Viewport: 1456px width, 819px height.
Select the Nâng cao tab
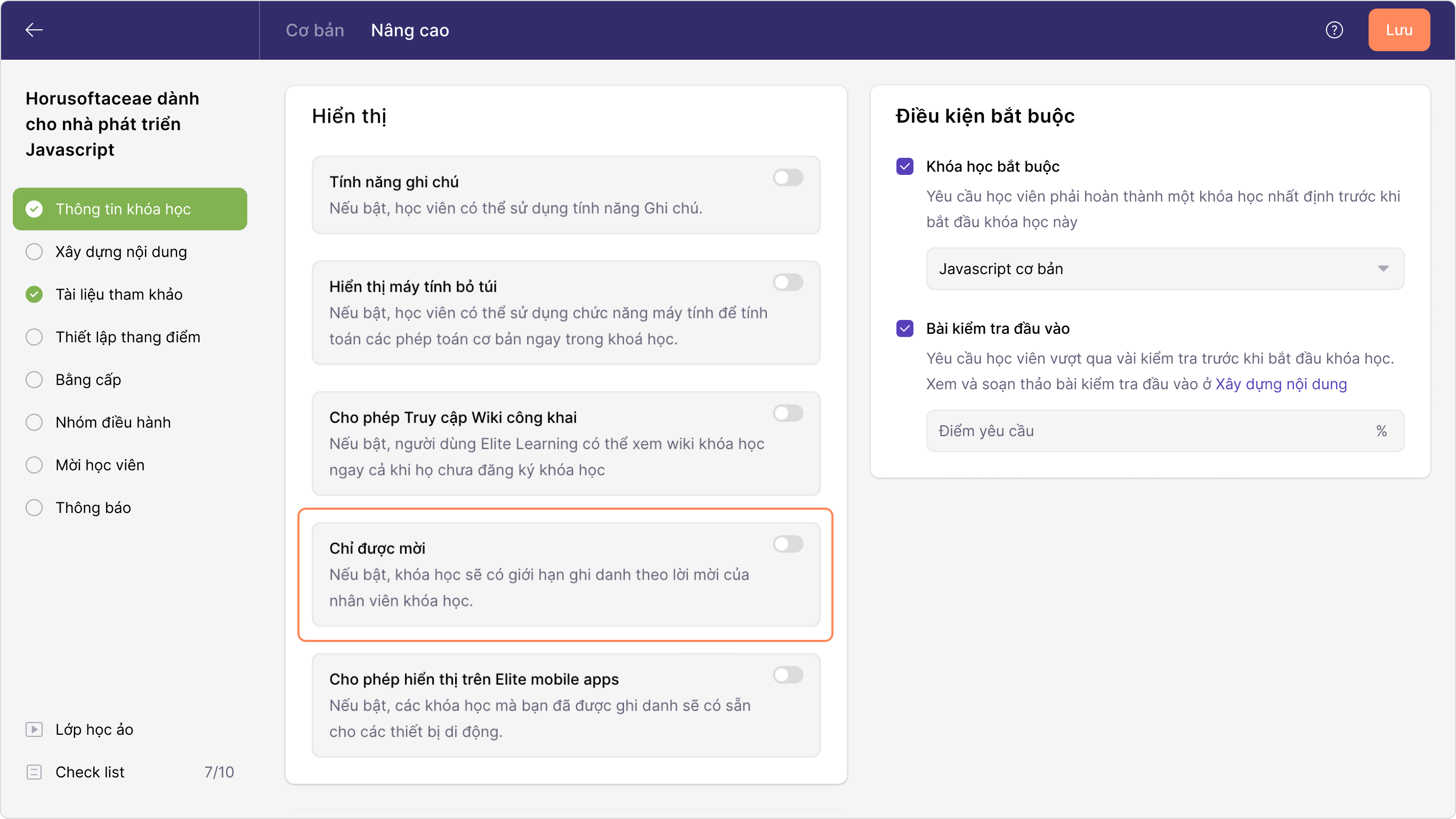pos(410,30)
